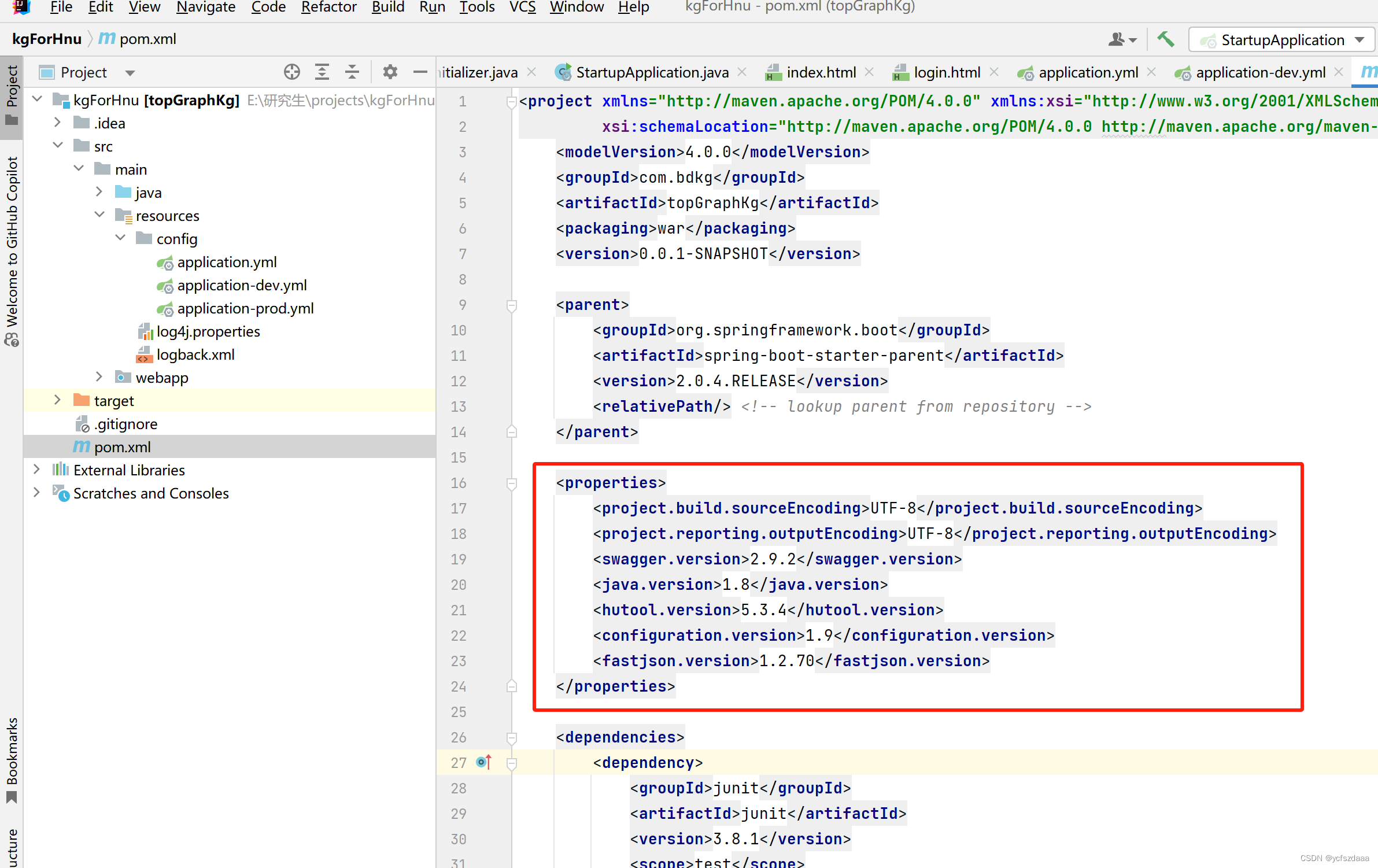
Task: Open the user account icon menu
Action: [1122, 39]
